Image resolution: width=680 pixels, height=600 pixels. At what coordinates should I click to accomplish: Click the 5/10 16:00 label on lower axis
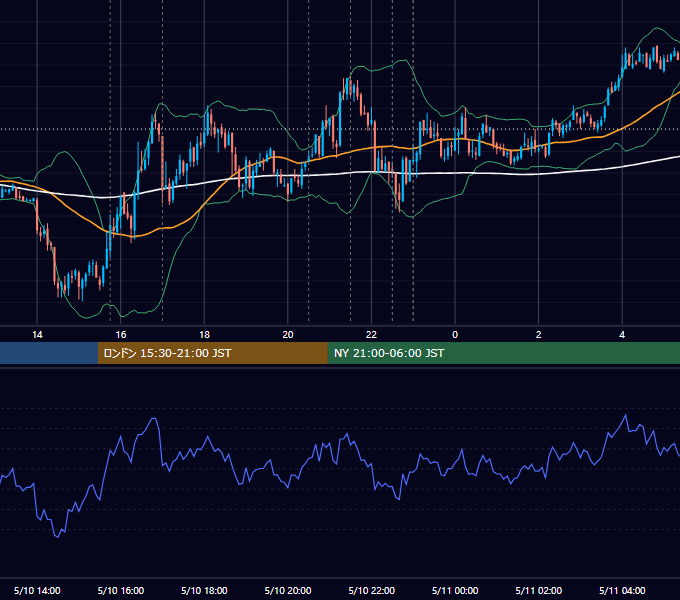(121, 590)
